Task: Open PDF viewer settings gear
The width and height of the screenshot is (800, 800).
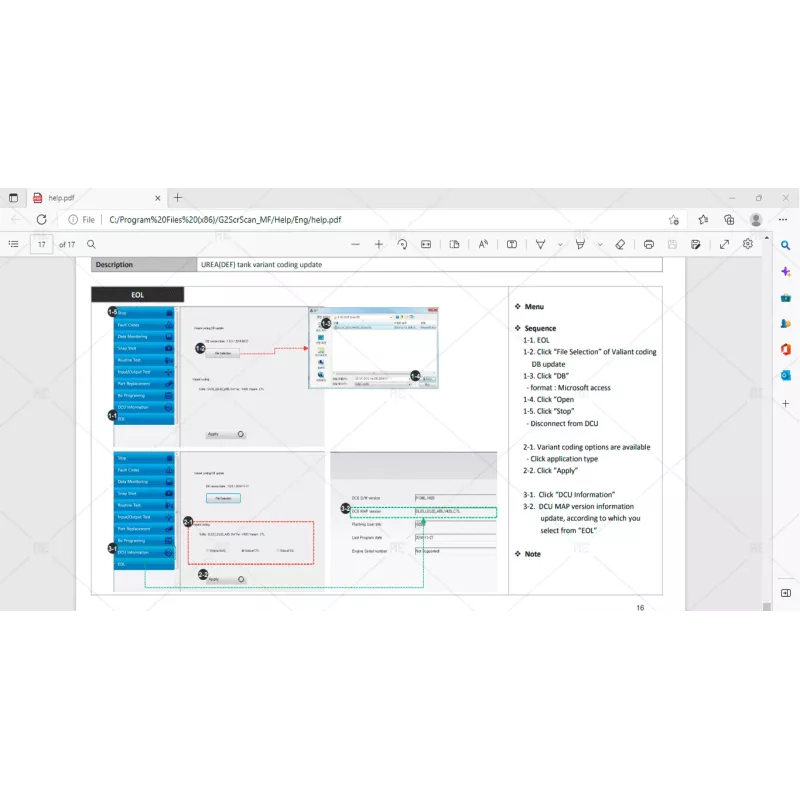Action: pyautogui.click(x=747, y=244)
